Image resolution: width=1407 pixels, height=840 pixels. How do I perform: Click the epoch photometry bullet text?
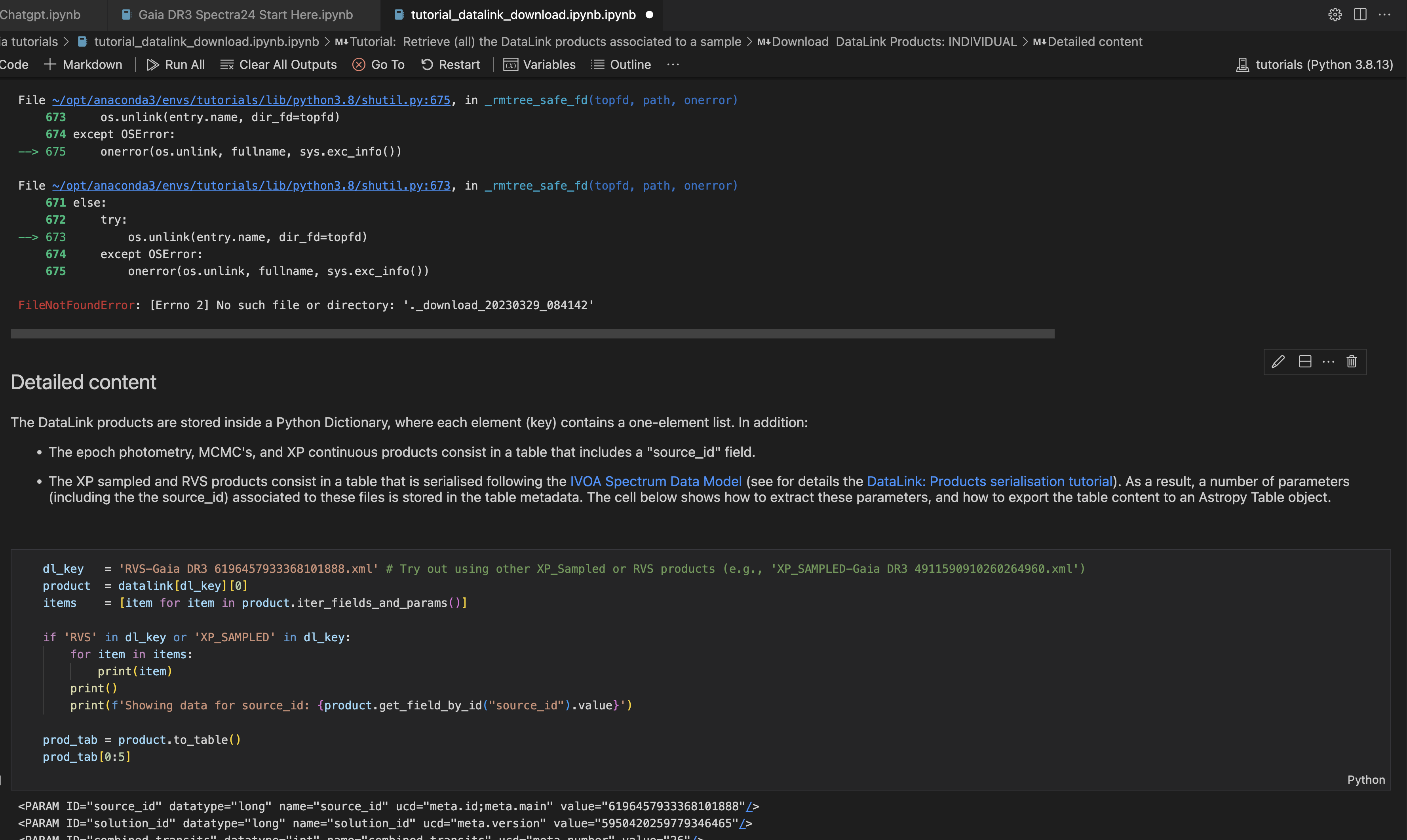[x=402, y=452]
